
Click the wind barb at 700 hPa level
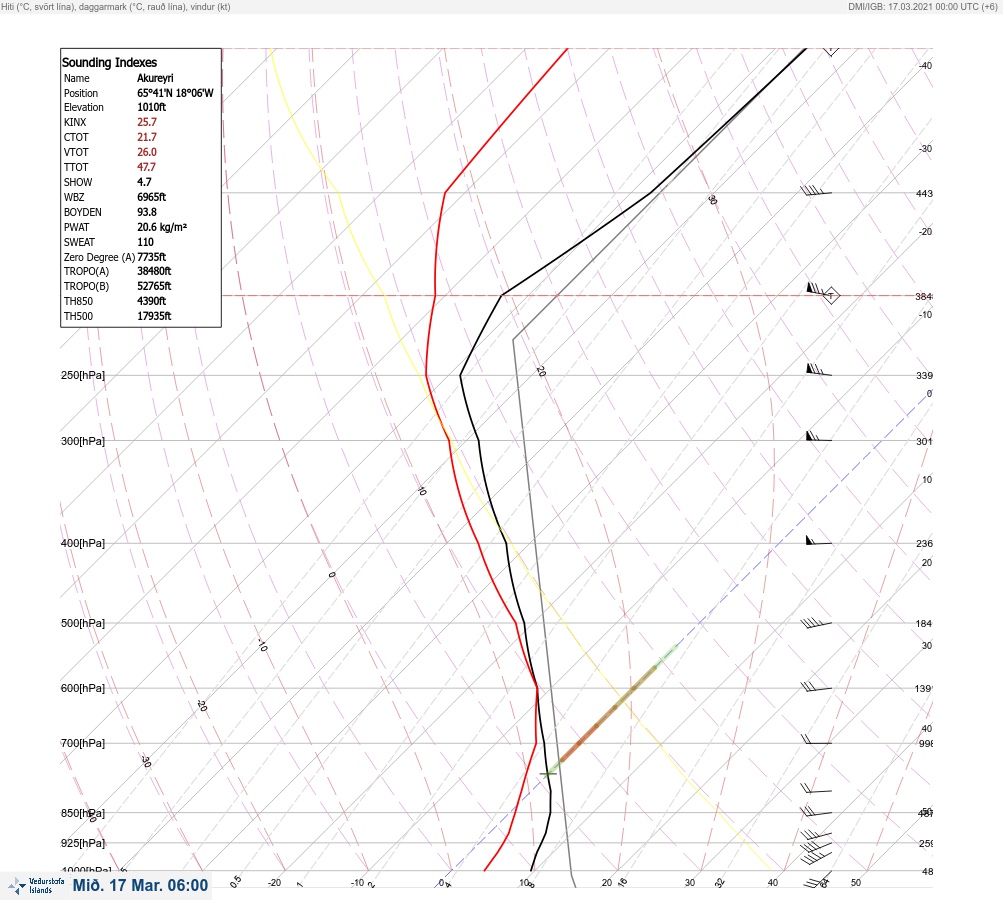[817, 740]
